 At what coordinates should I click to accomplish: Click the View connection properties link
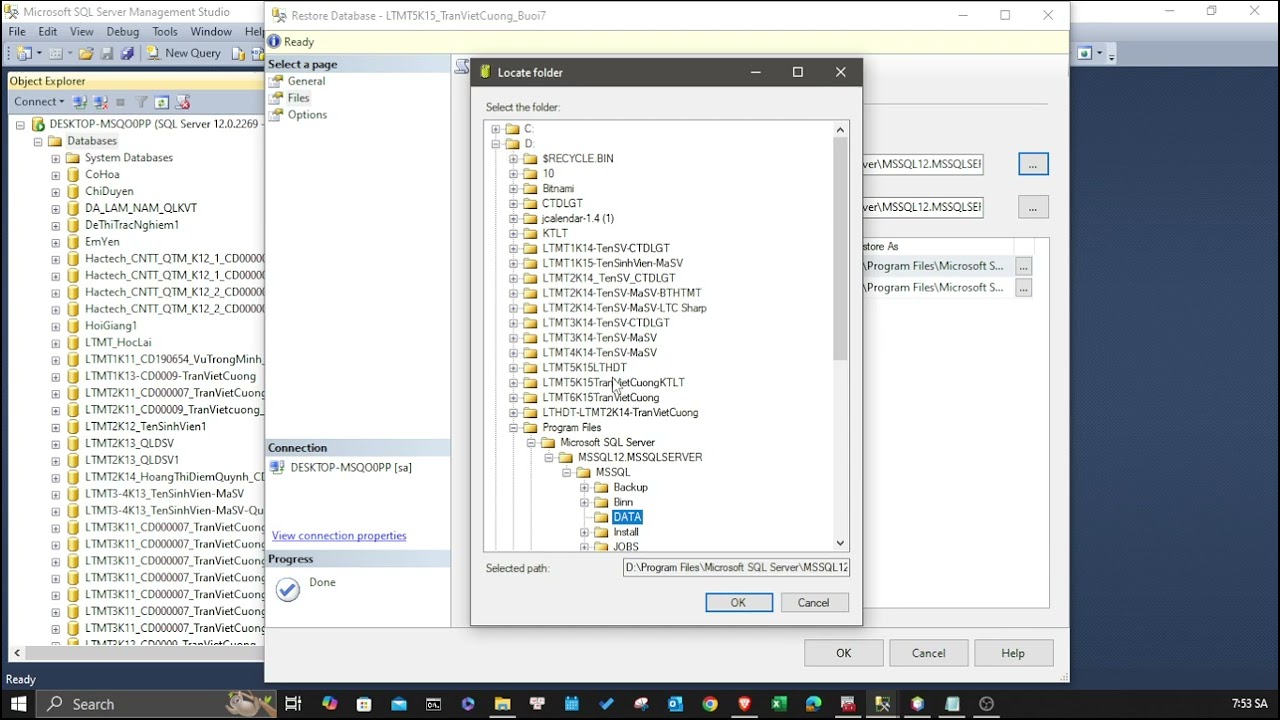pos(339,536)
